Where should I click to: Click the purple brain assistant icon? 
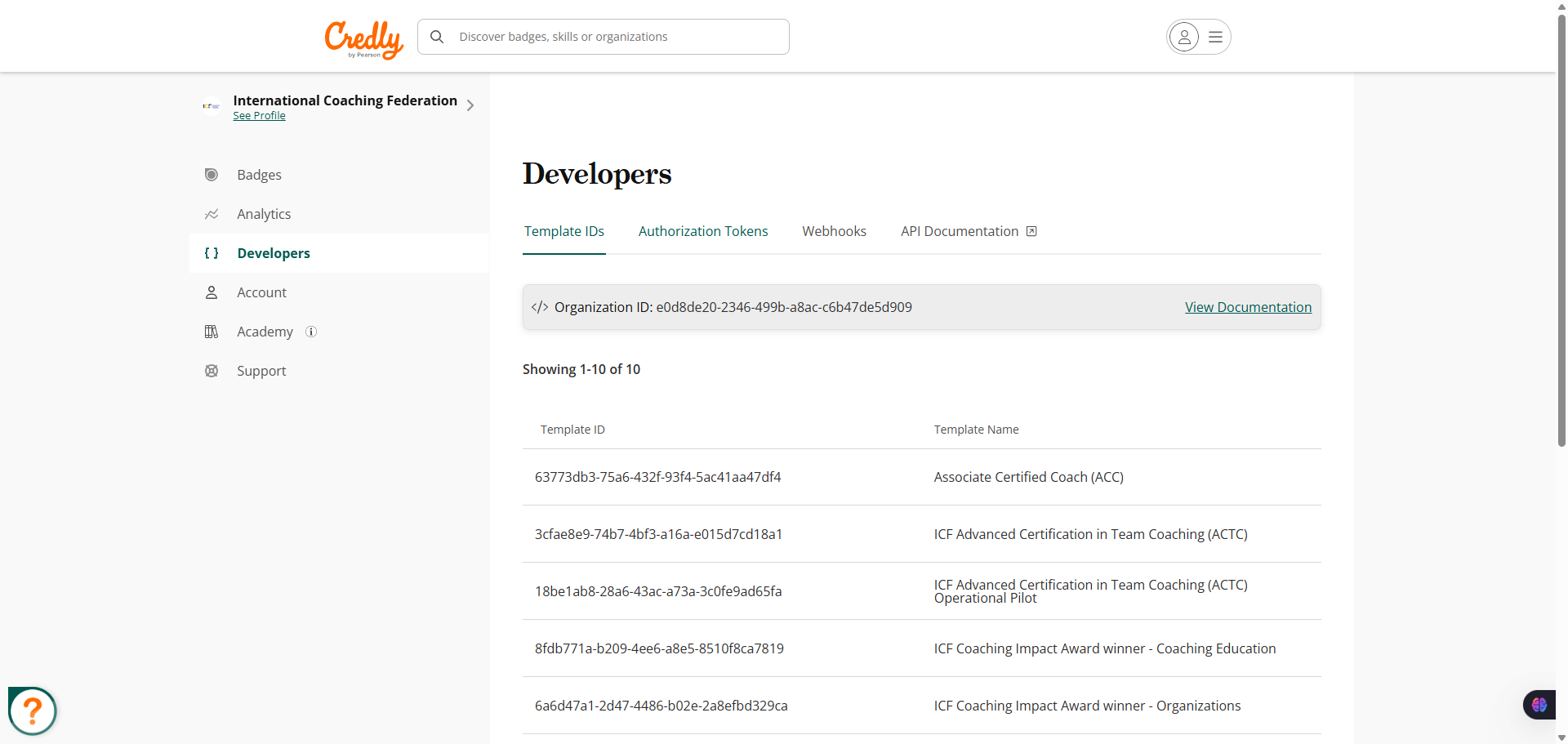pos(1539,705)
